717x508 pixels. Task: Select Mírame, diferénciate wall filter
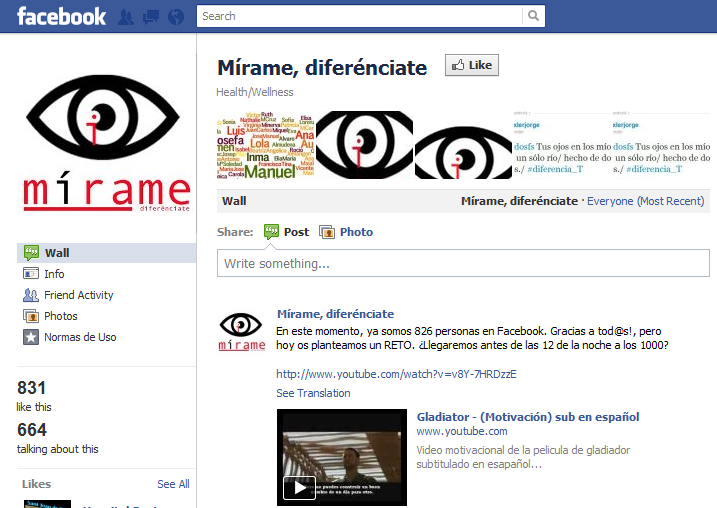(x=519, y=201)
